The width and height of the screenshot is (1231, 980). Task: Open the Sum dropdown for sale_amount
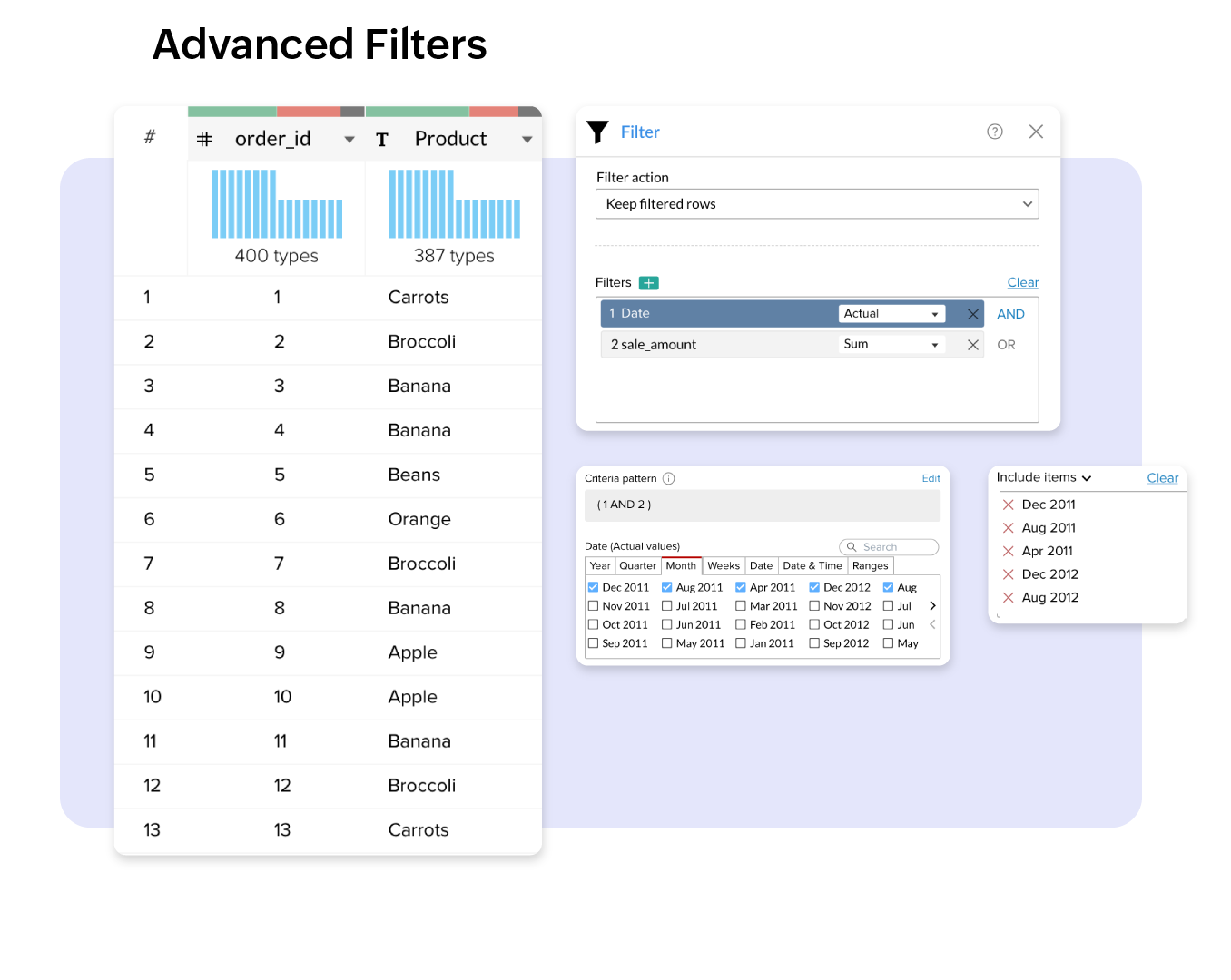coord(891,345)
